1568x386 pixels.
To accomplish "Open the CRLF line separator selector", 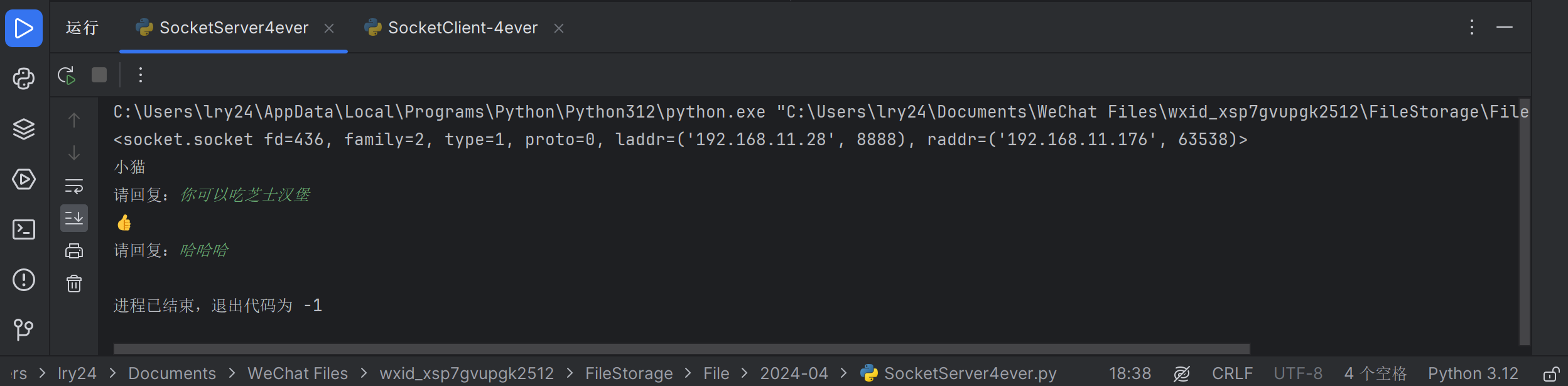I will [1232, 373].
